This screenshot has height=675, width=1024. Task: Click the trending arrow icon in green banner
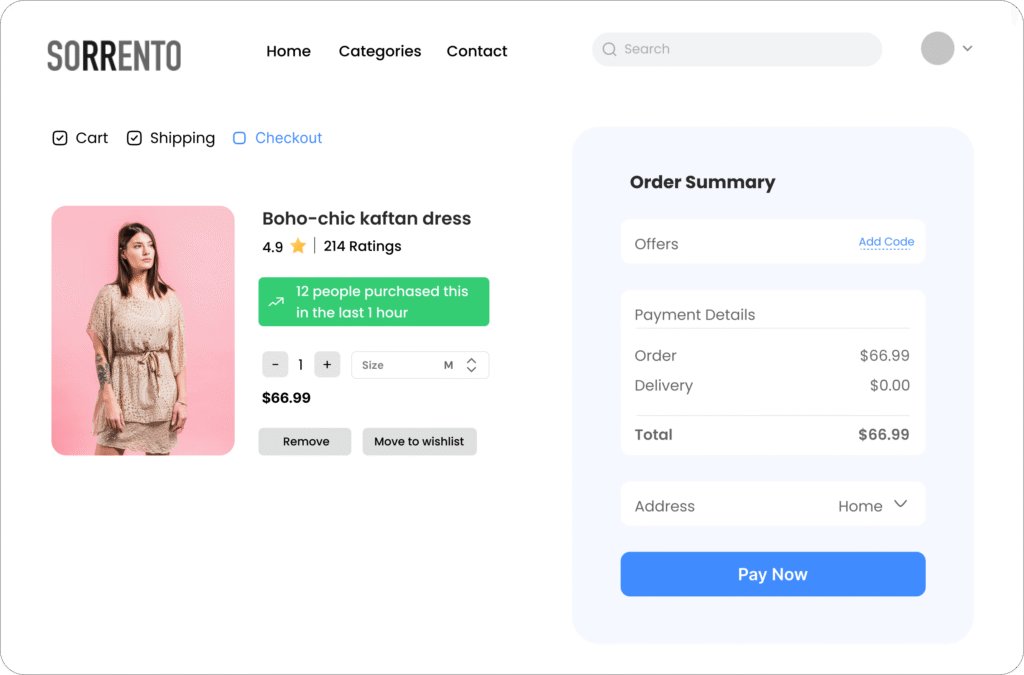pyautogui.click(x=277, y=302)
